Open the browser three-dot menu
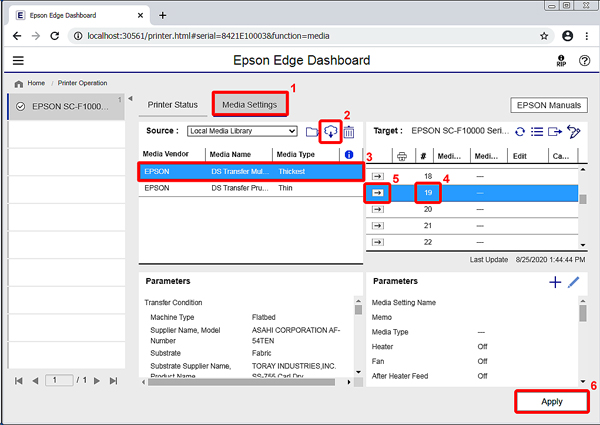Screen dimensions: 600x425 [x=587, y=36]
